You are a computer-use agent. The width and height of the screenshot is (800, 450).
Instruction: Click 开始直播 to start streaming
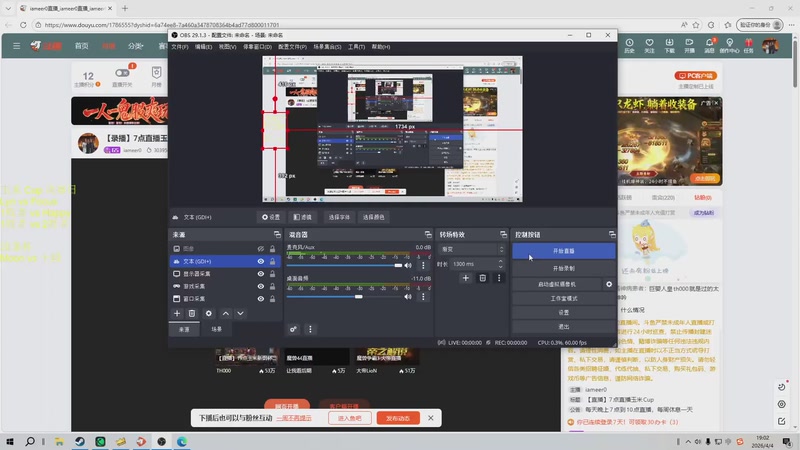click(x=564, y=251)
